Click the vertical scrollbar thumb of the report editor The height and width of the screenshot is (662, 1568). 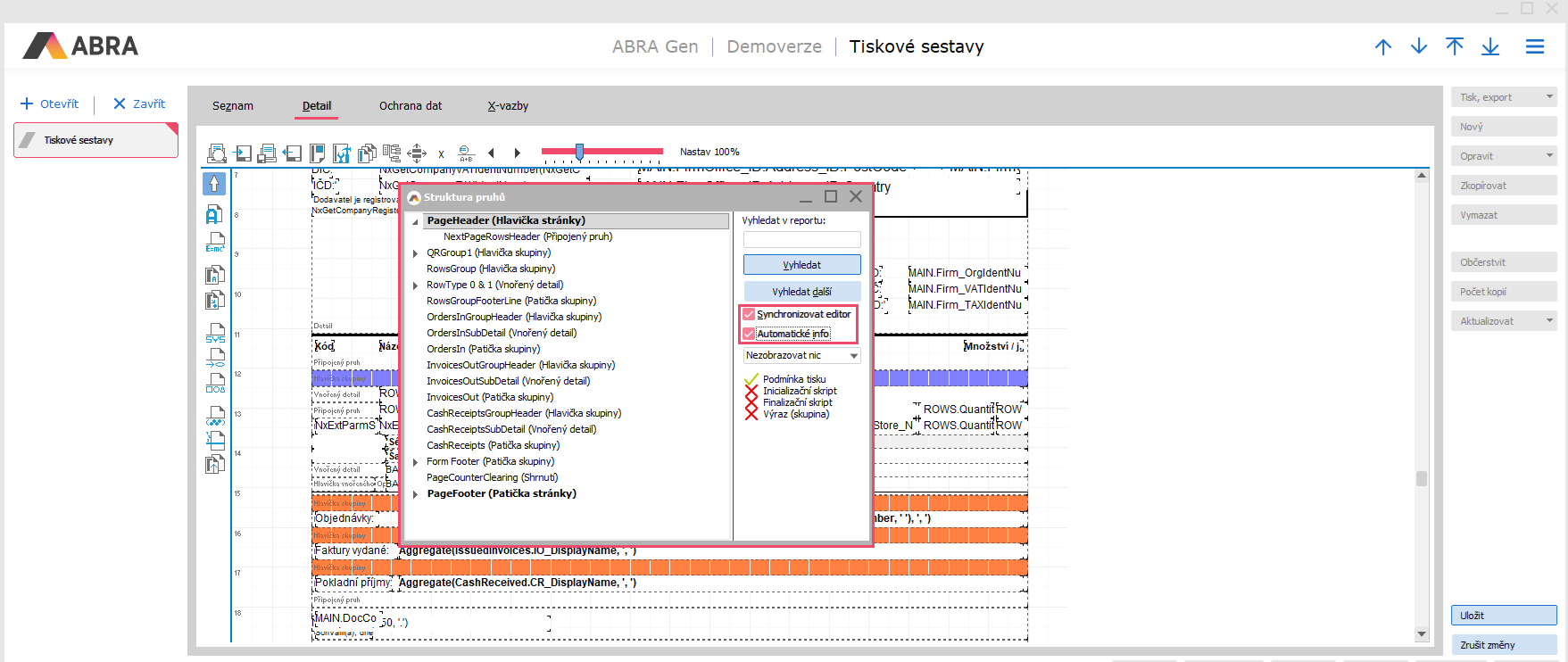(x=1422, y=478)
